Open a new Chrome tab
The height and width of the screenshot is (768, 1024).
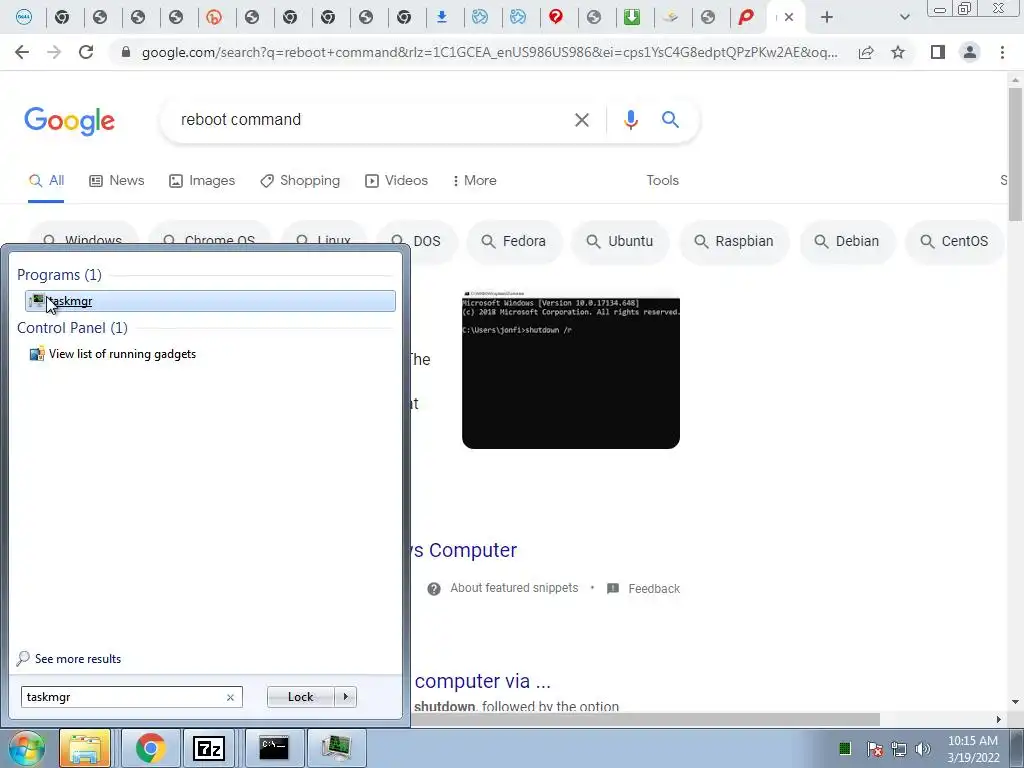point(827,17)
